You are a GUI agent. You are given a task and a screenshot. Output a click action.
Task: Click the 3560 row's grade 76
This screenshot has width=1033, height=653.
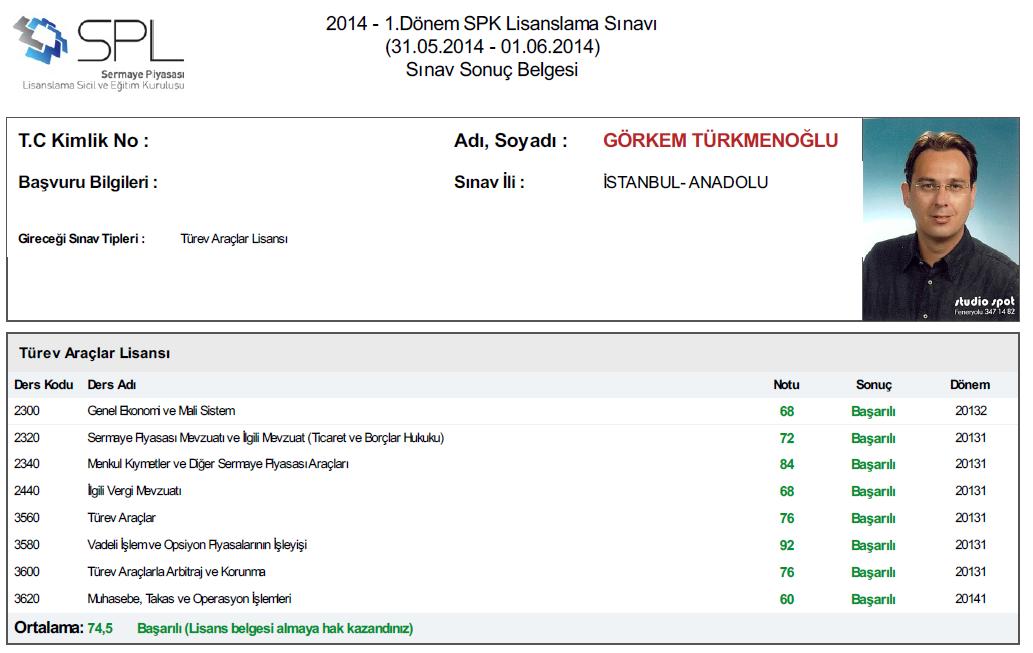click(787, 519)
